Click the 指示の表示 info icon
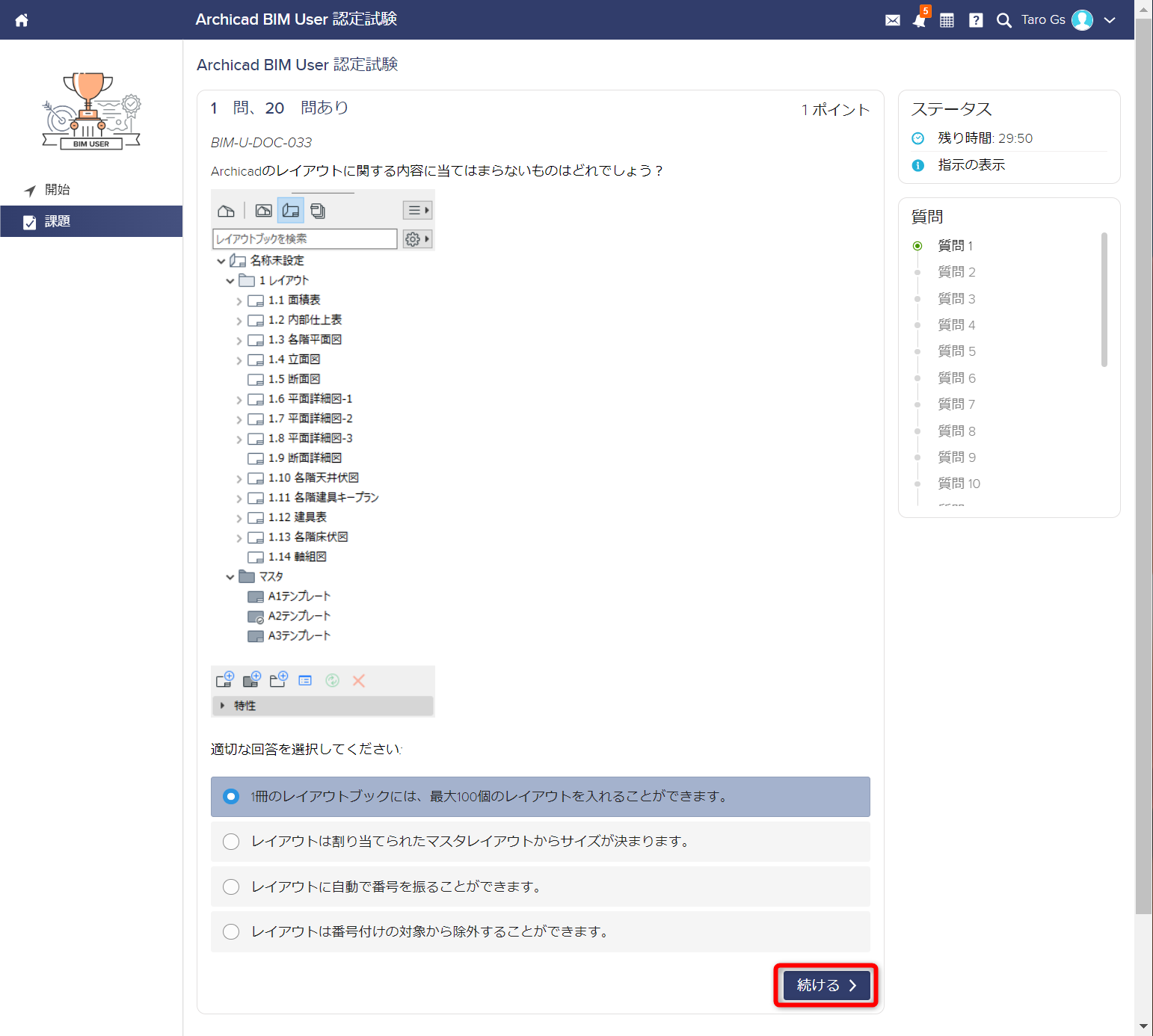 [x=918, y=165]
